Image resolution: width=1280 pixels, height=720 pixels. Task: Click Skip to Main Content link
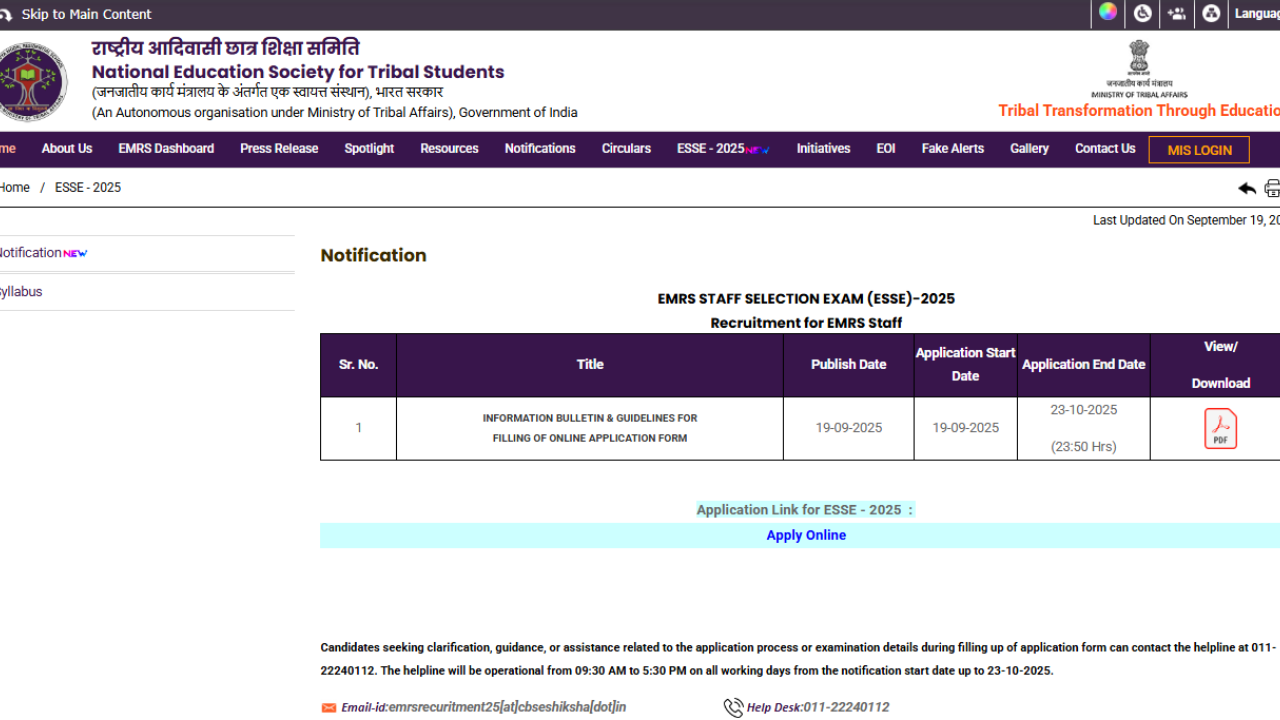[x=86, y=14]
